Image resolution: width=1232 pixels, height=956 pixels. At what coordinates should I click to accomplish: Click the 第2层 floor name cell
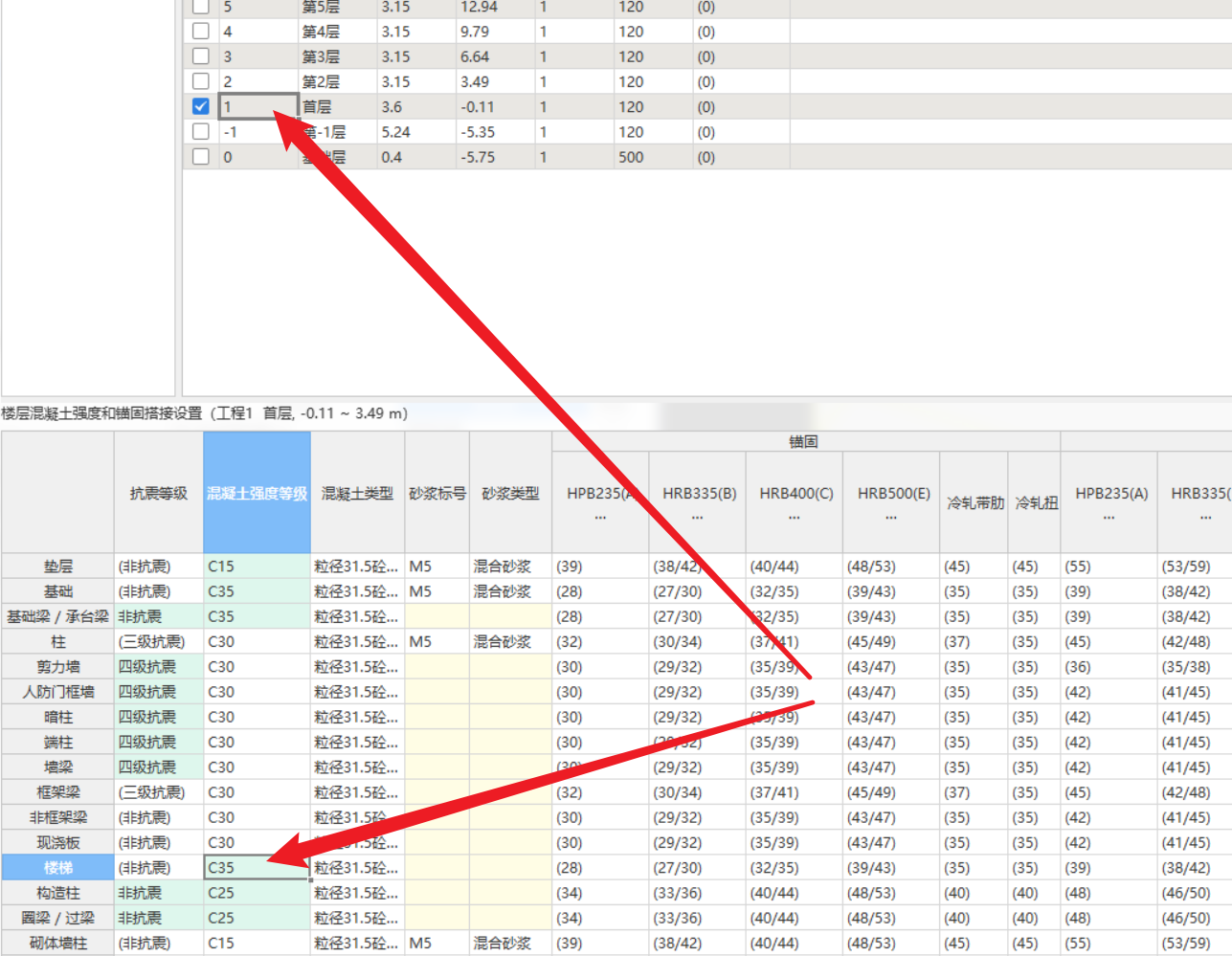[x=338, y=81]
